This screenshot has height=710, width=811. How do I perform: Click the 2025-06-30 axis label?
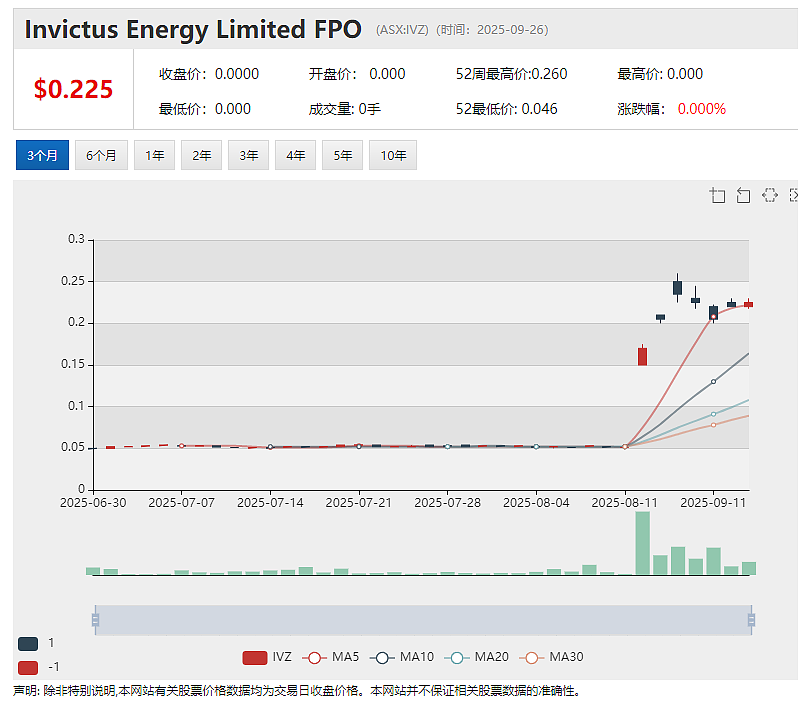(x=93, y=503)
